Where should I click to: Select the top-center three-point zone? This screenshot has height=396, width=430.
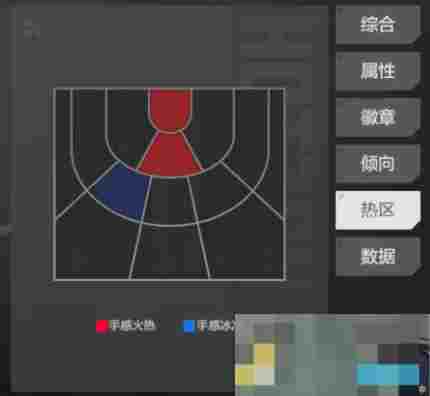pyautogui.click(x=170, y=253)
